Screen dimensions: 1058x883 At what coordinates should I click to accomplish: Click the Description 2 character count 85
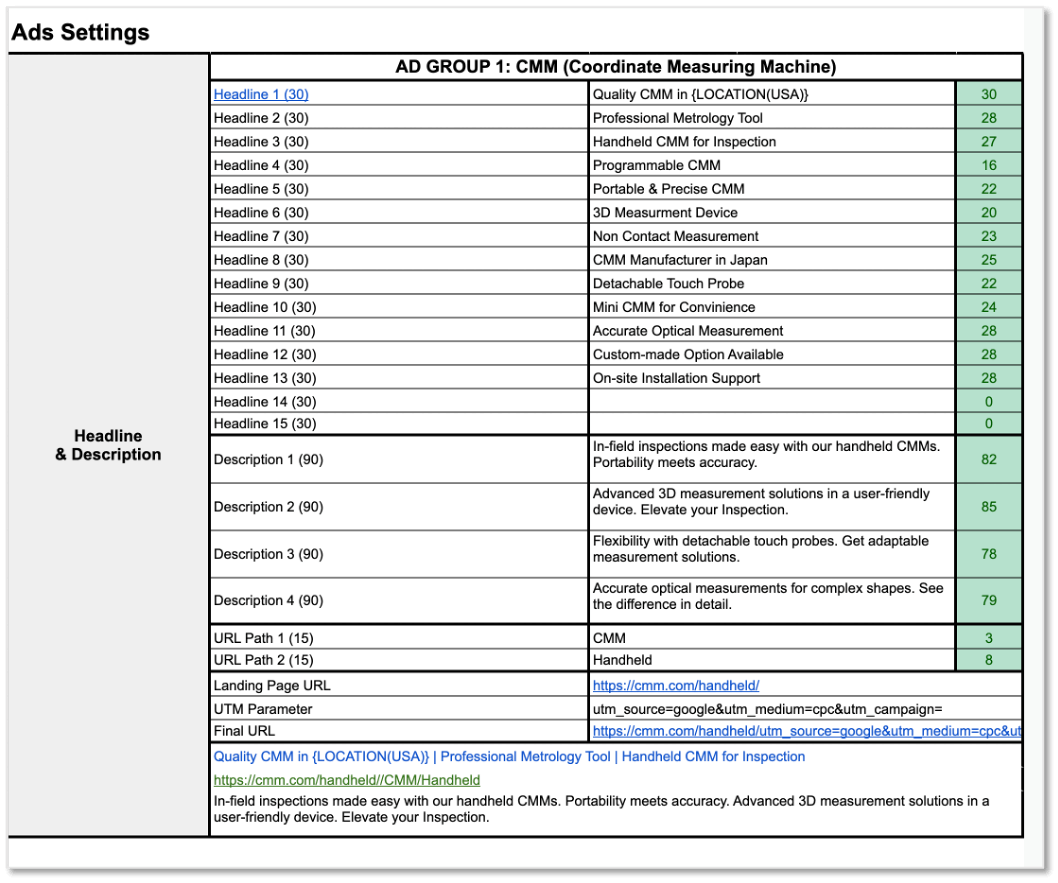click(988, 507)
